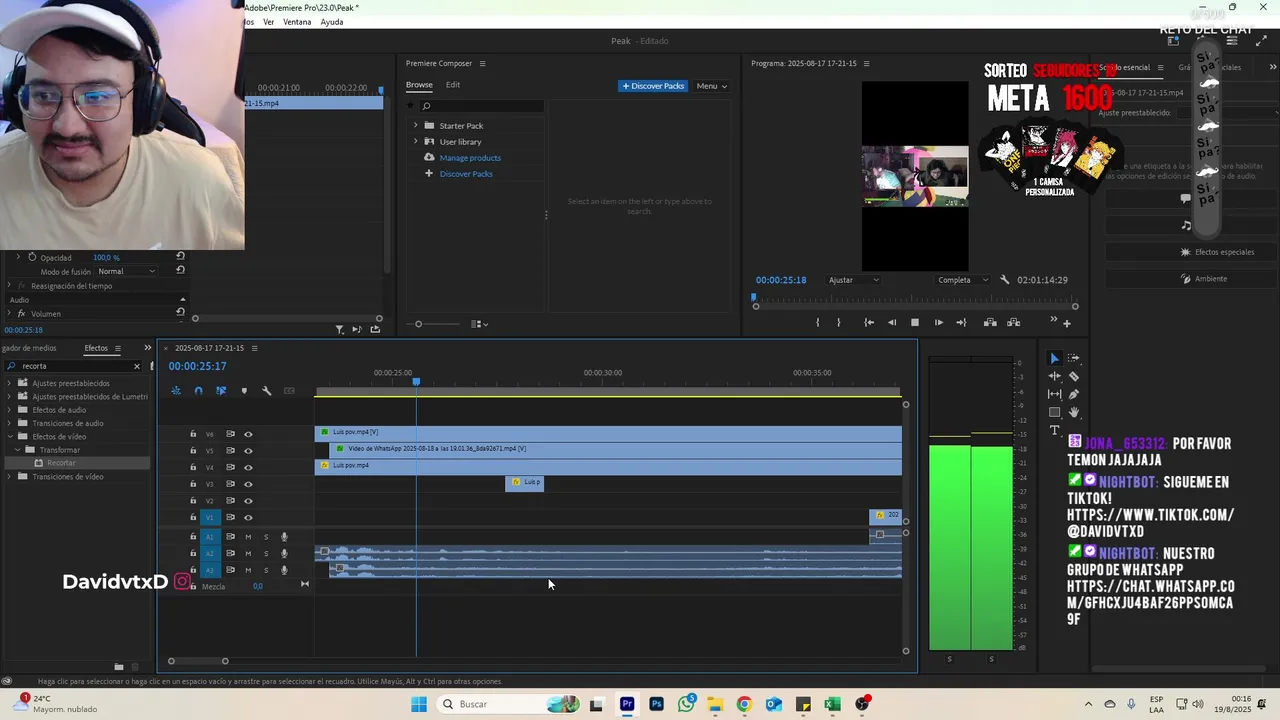
Task: Toggle visibility eye of track V6
Action: pyautogui.click(x=248, y=434)
